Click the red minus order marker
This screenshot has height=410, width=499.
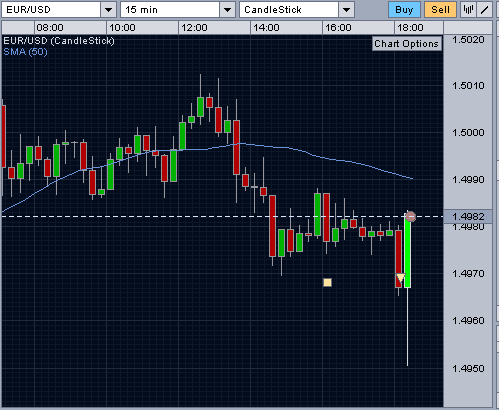(x=411, y=217)
